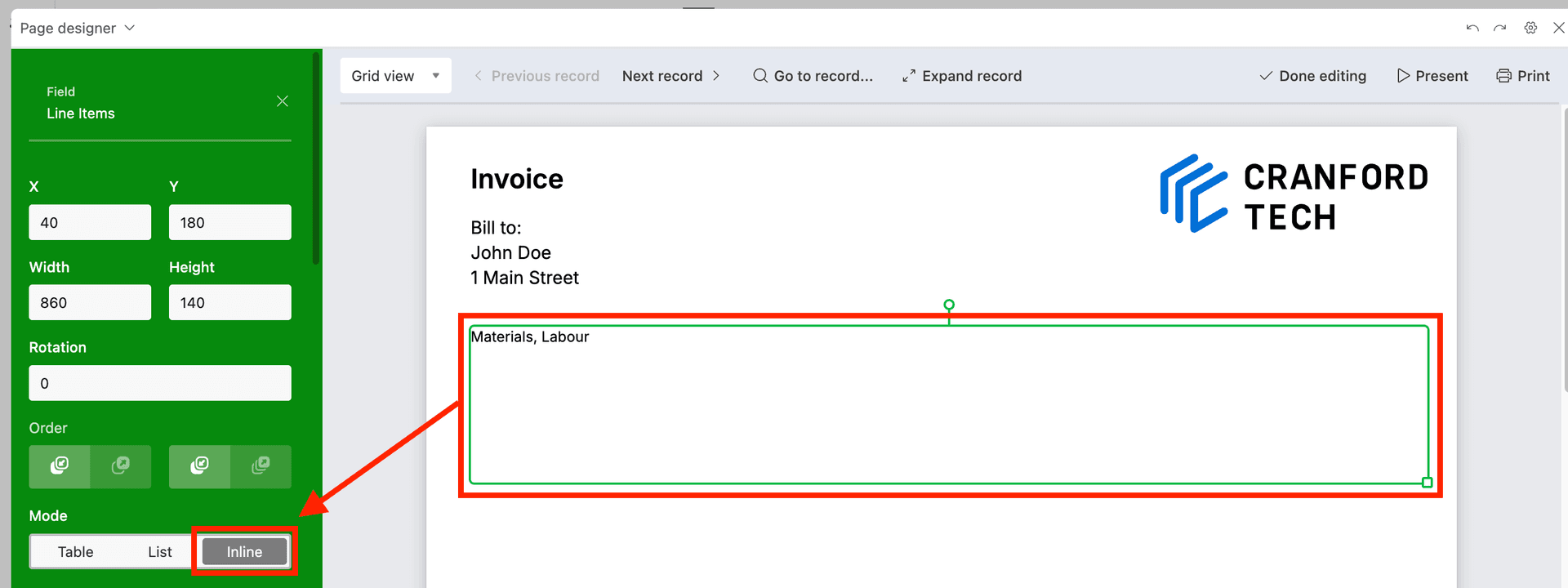Open Go to record search

click(813, 76)
